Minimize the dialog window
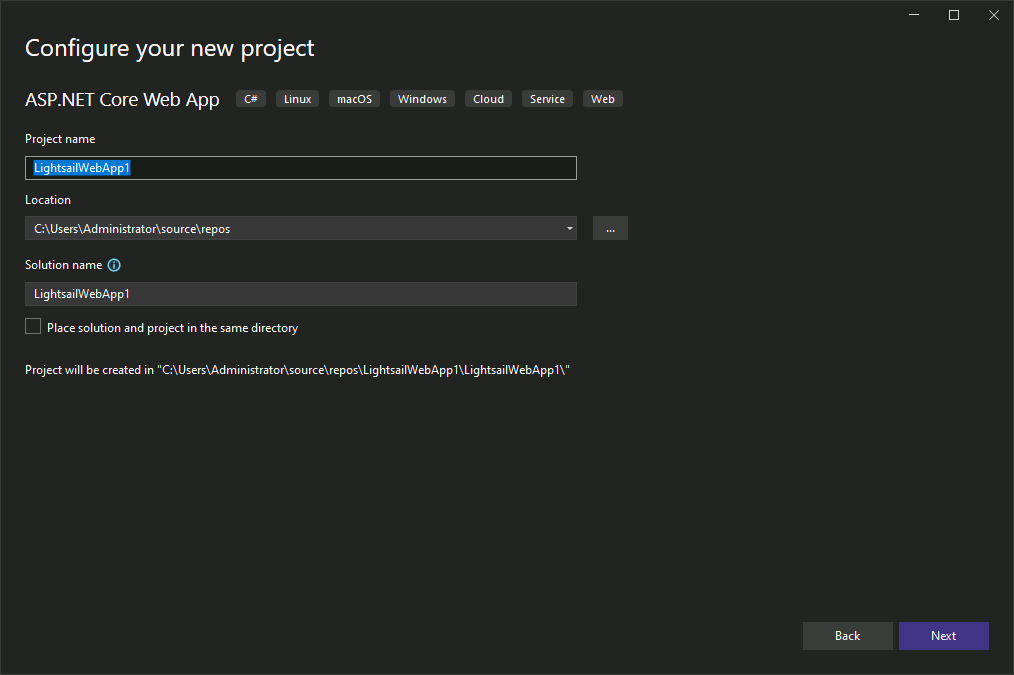The height and width of the screenshot is (675, 1014). pos(914,15)
